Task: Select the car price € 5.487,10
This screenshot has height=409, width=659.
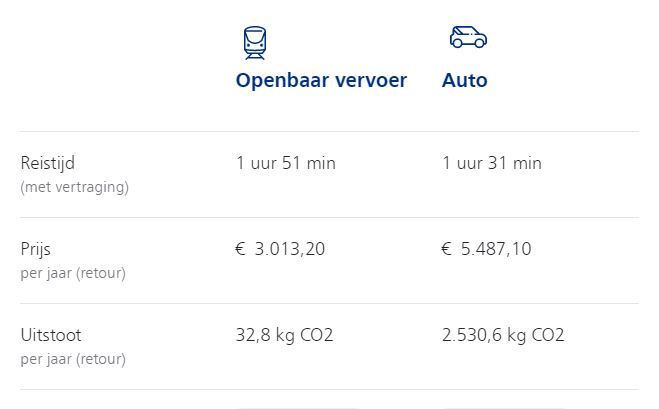Action: coord(486,249)
